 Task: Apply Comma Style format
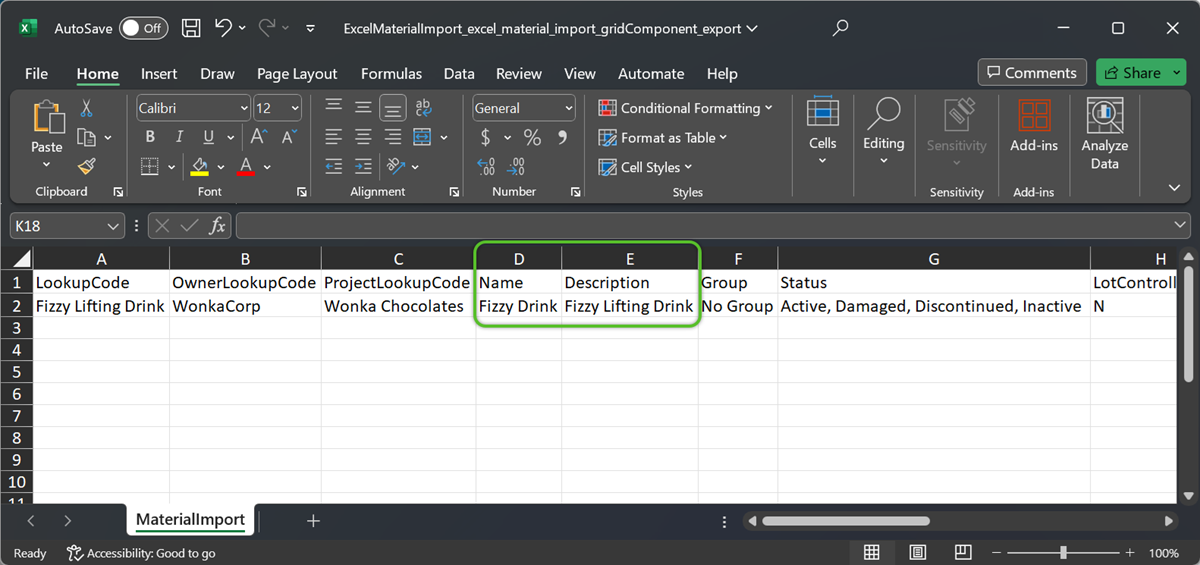[x=562, y=137]
